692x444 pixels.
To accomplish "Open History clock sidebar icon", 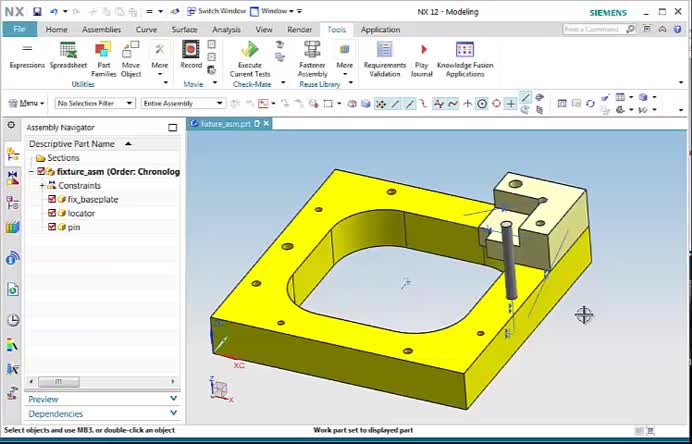I will tap(13, 320).
